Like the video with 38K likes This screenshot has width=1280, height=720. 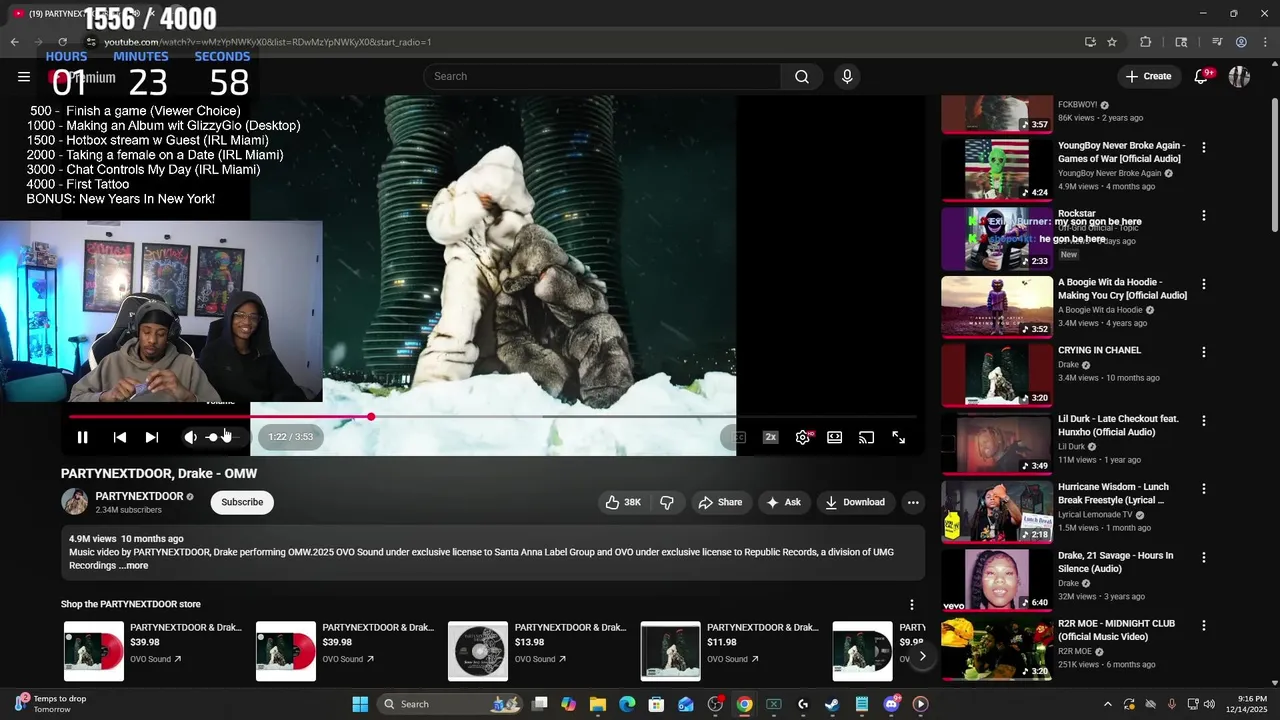pyautogui.click(x=623, y=502)
